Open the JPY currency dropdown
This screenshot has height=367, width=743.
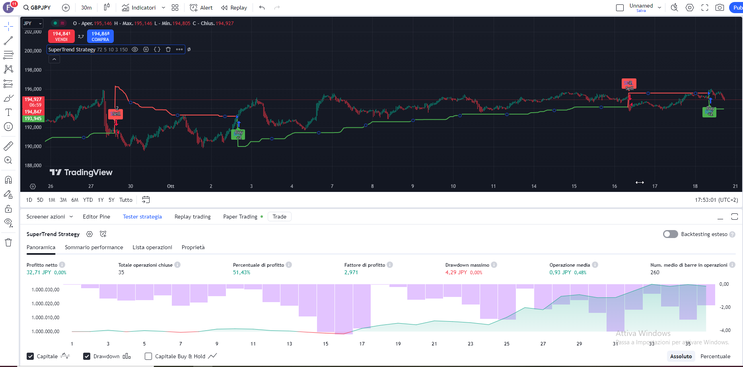click(33, 23)
